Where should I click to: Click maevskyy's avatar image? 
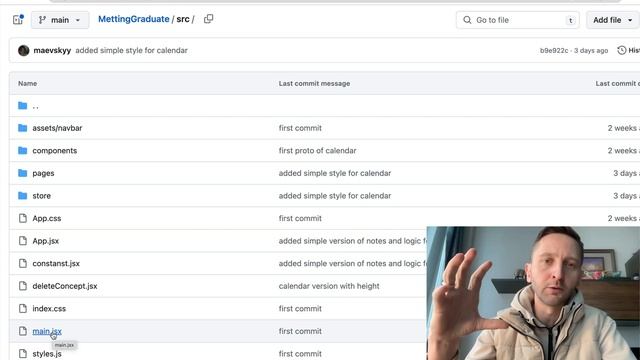tap(24, 50)
